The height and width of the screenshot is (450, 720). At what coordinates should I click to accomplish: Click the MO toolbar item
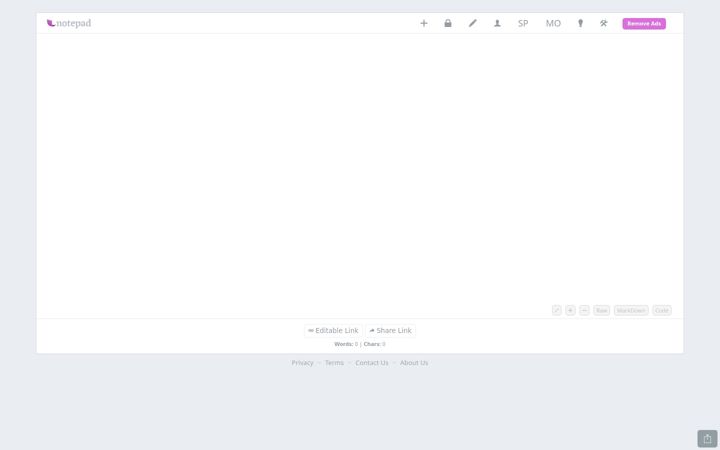pos(553,23)
